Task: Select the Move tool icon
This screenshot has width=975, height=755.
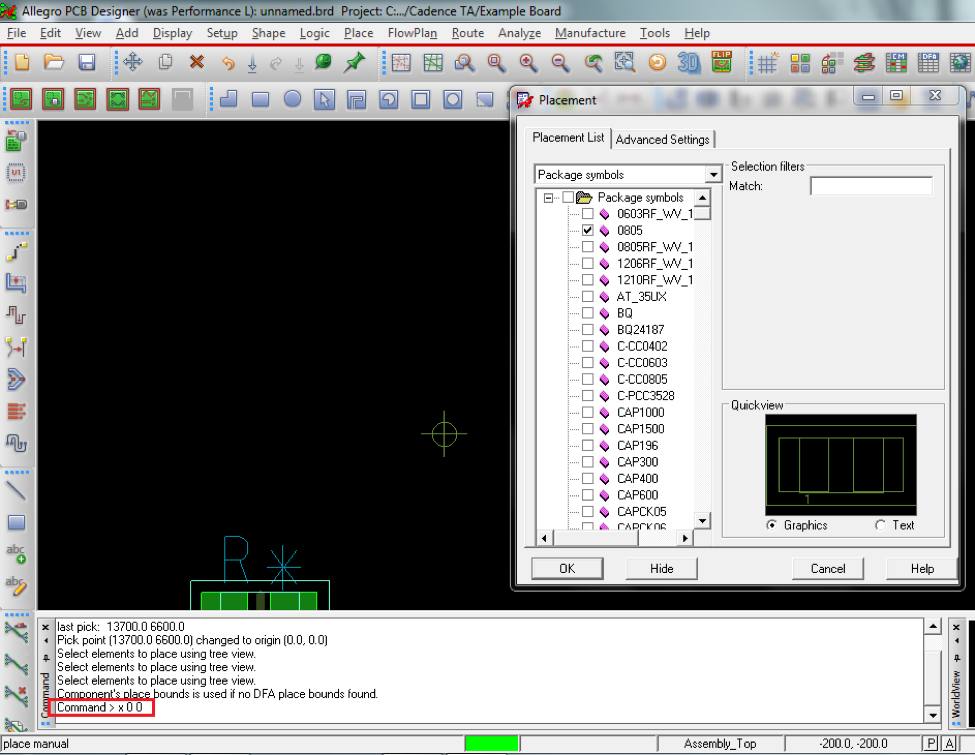Action: coord(132,62)
